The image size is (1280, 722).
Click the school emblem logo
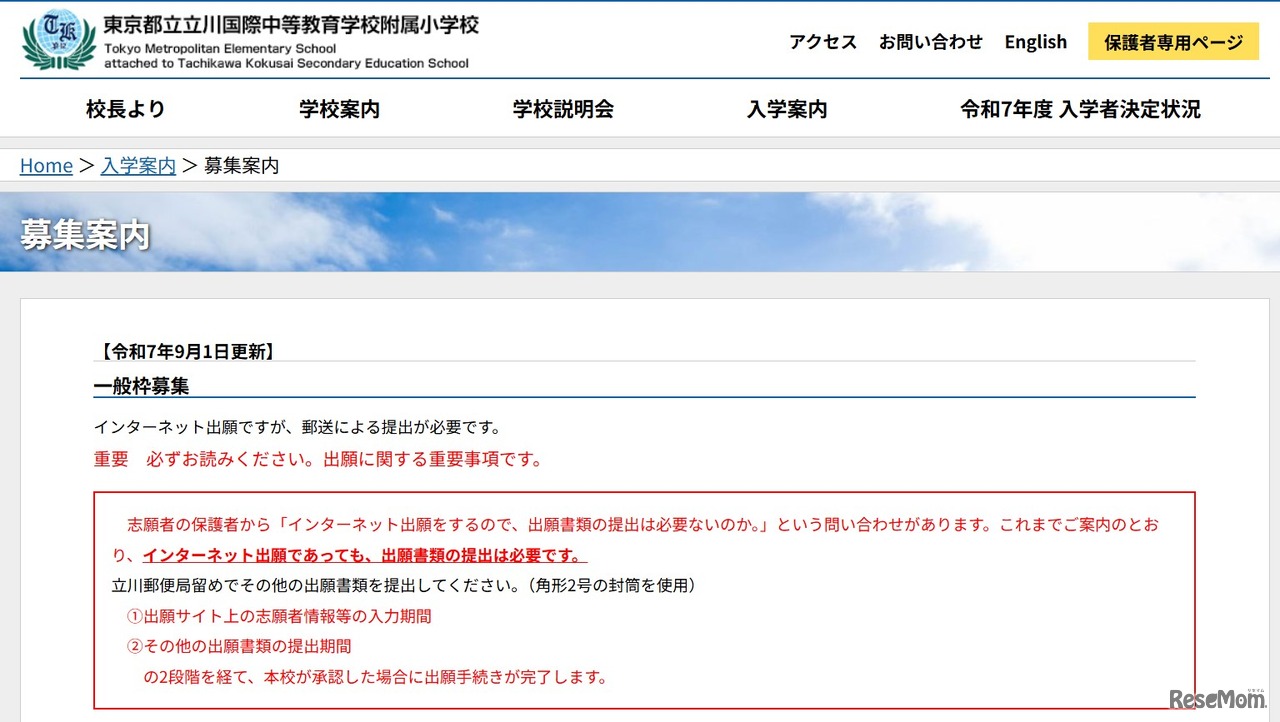pos(55,40)
